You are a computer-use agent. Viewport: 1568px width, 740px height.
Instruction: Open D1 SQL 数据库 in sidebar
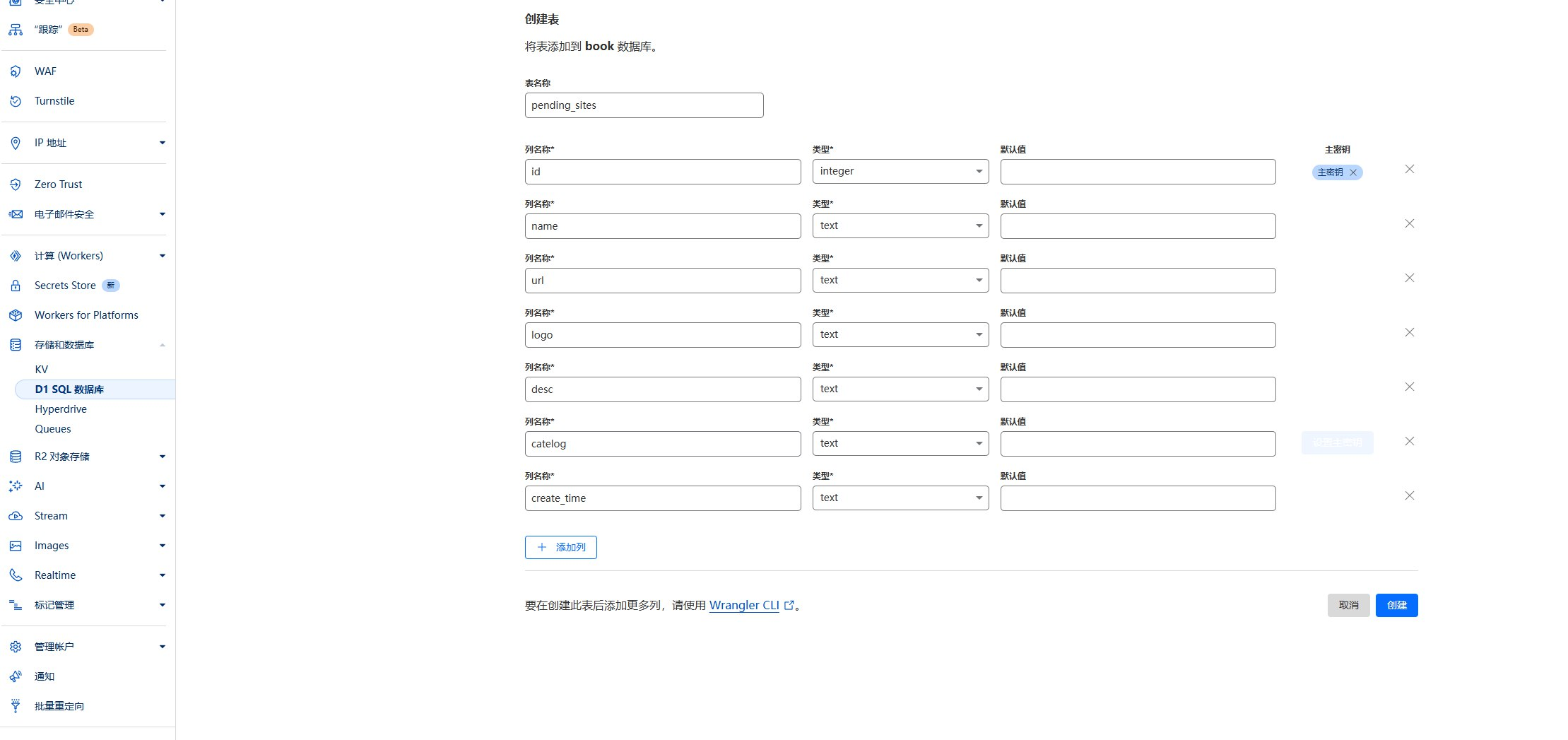click(69, 389)
